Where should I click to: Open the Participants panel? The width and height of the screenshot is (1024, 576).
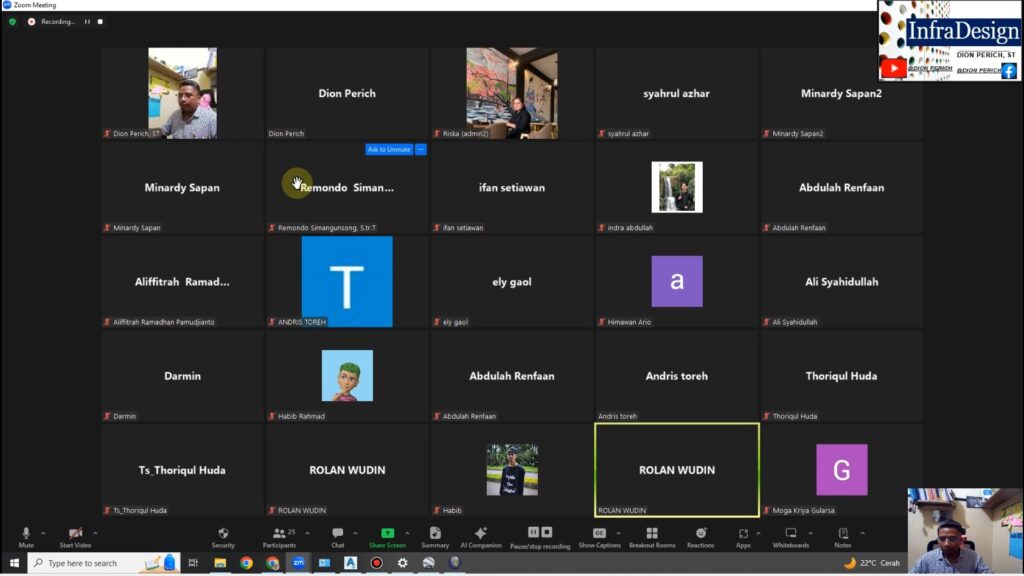279,534
